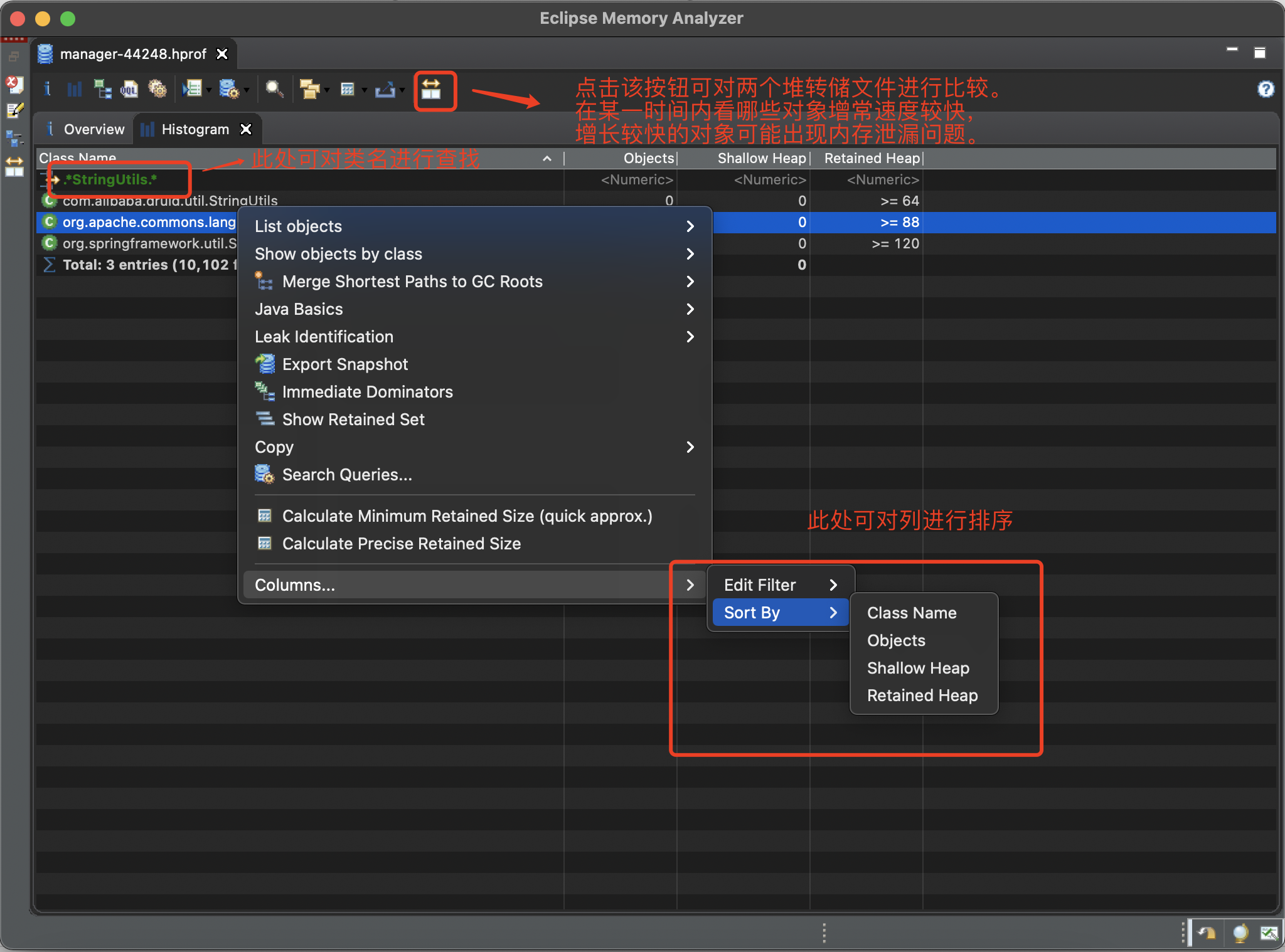1285x952 pixels.
Task: Click the Export toolbar icon
Action: coord(385,89)
